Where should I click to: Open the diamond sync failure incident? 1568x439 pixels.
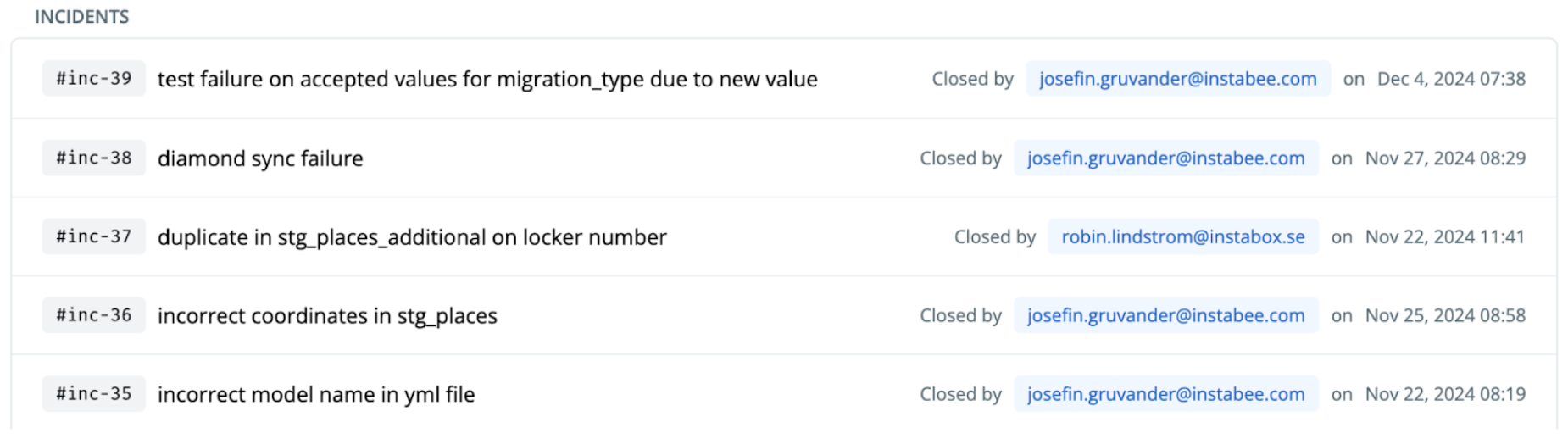(260, 158)
